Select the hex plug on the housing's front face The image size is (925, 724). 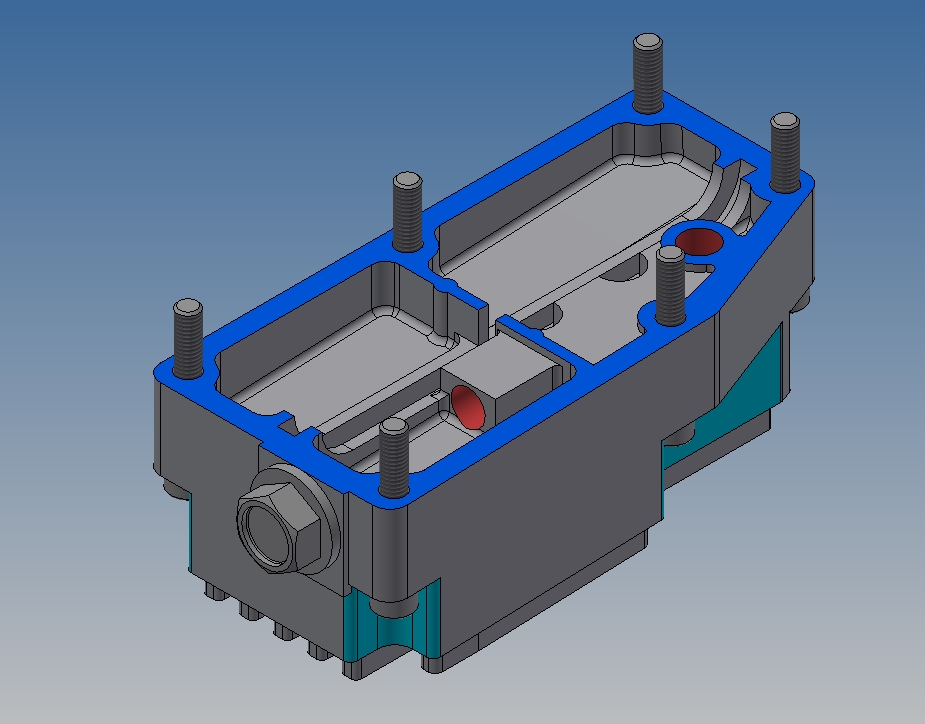click(280, 527)
